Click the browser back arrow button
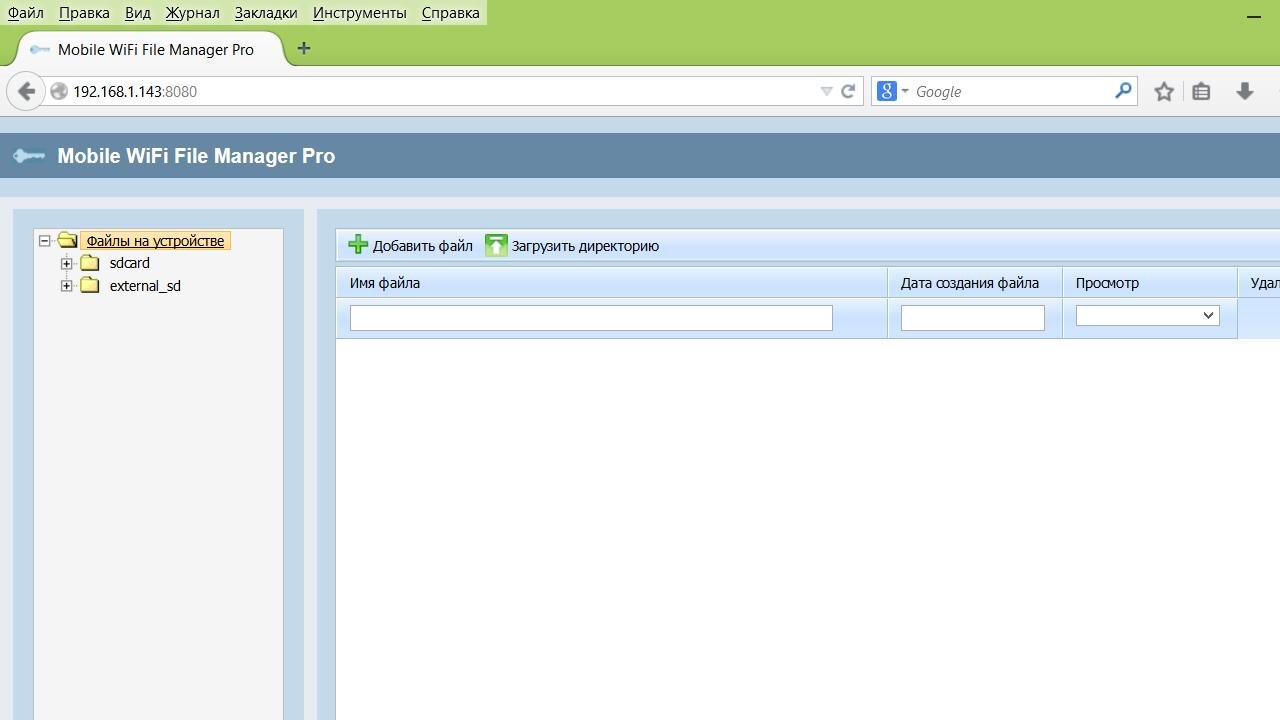 [x=26, y=91]
